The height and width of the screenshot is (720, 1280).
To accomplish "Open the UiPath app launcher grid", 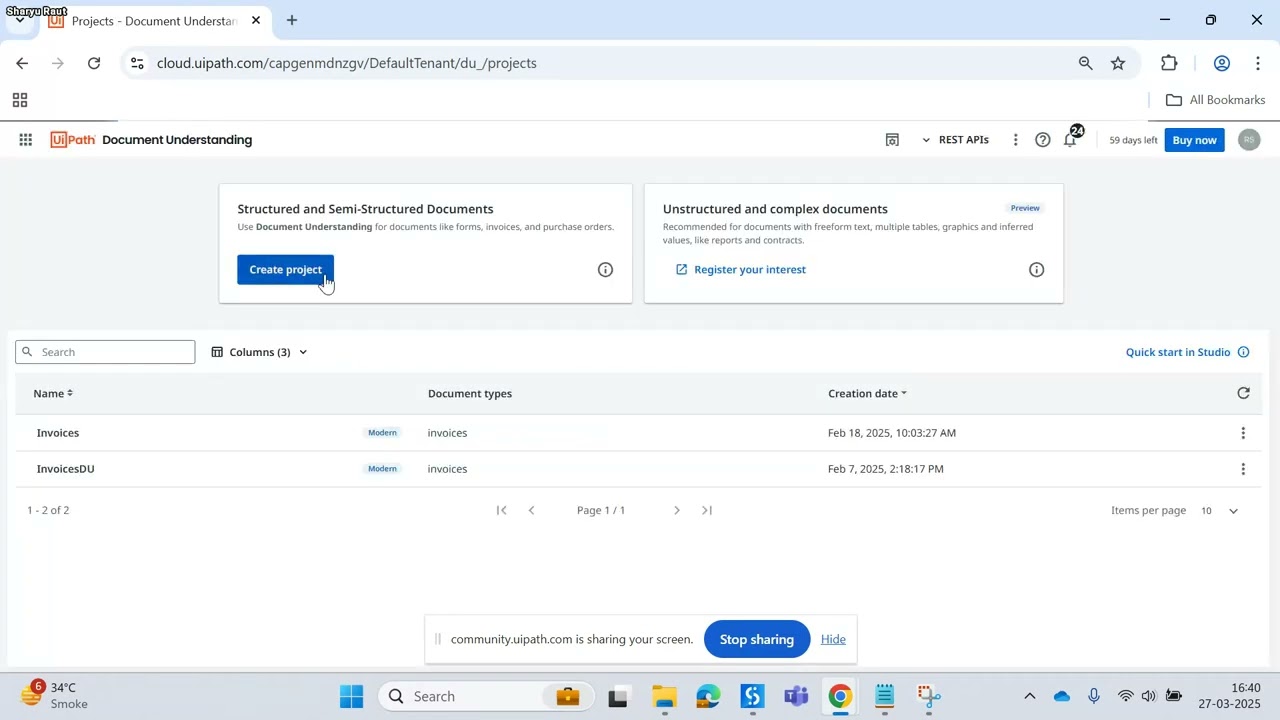I will tap(26, 140).
